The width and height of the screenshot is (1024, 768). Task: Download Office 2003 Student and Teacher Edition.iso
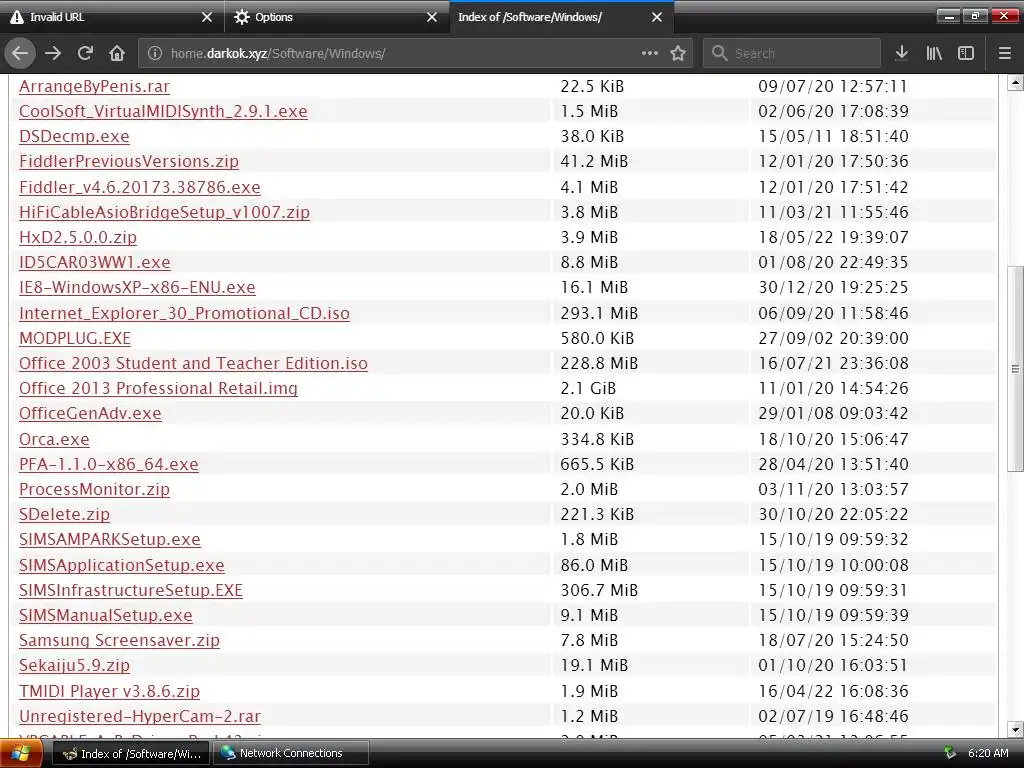pos(193,362)
